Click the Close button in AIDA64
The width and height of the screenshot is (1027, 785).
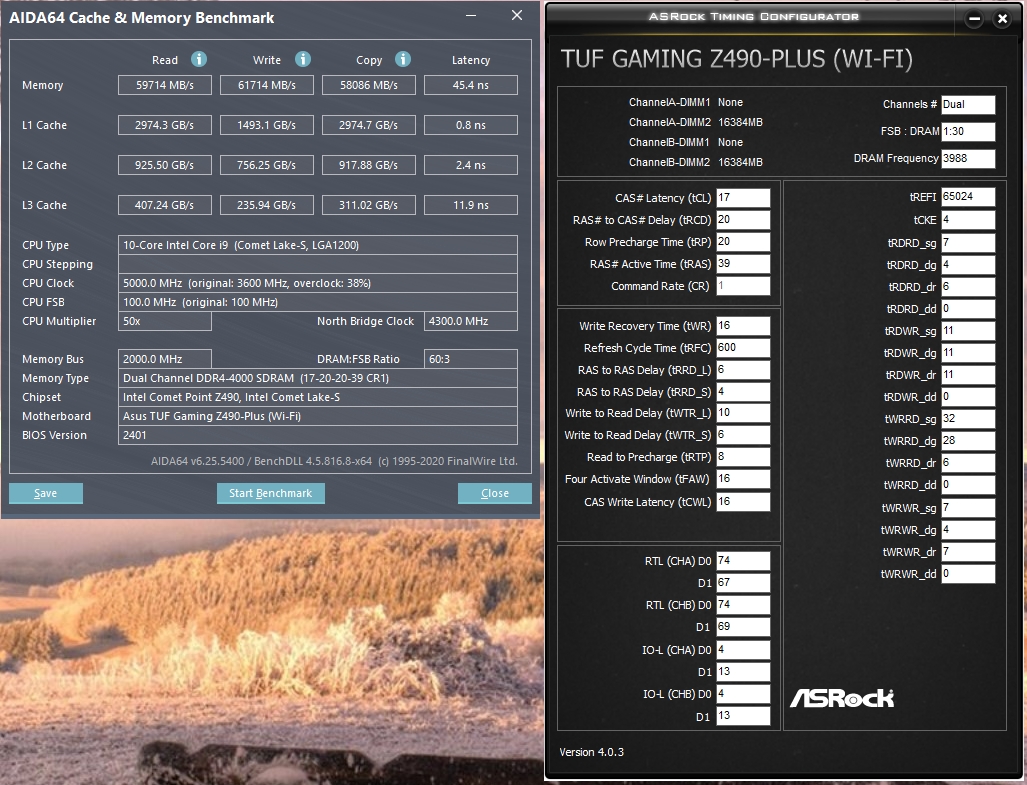495,493
